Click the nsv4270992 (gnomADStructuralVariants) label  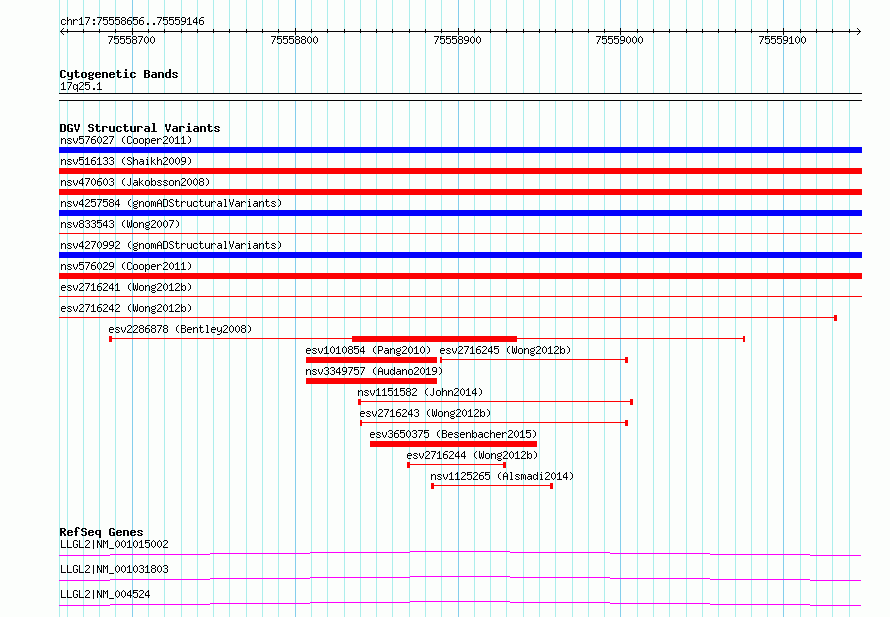[171, 245]
